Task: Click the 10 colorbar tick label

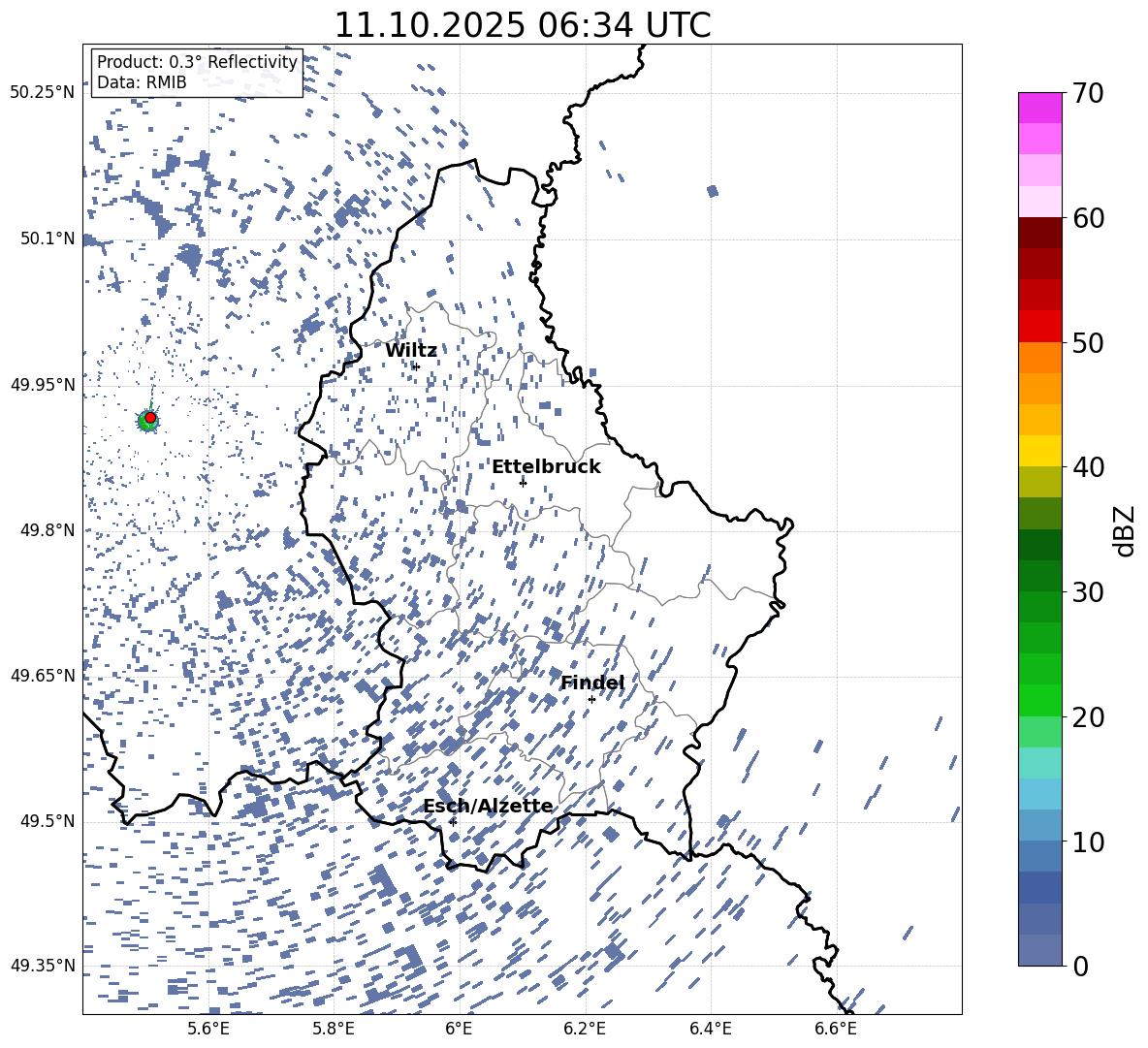Action: 1088,842
